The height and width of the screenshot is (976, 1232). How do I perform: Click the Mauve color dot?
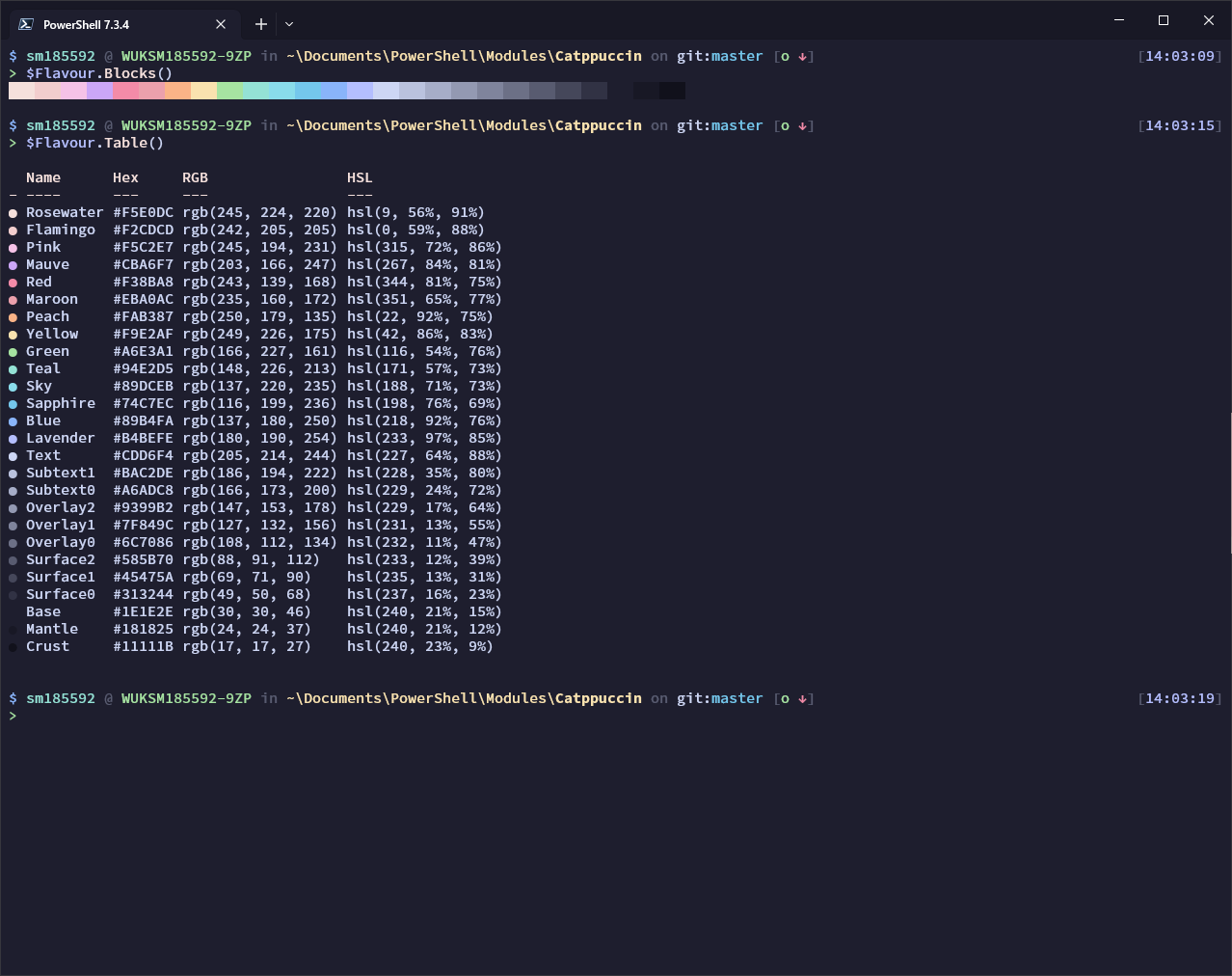12,264
